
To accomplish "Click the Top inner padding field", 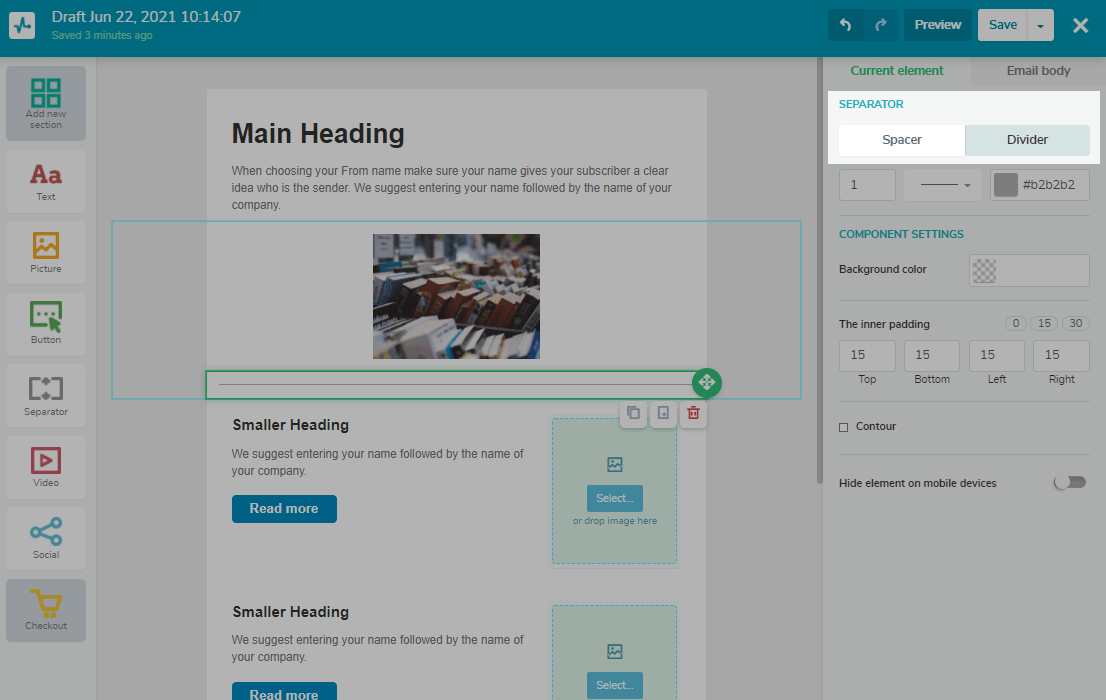I will point(866,355).
